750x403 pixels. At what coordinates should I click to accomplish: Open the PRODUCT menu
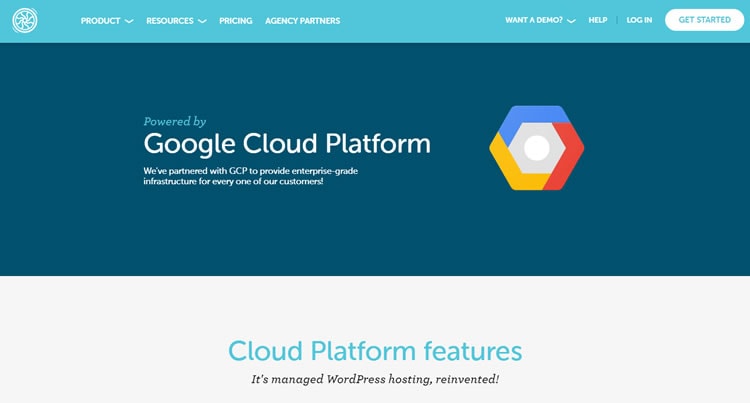(x=100, y=21)
